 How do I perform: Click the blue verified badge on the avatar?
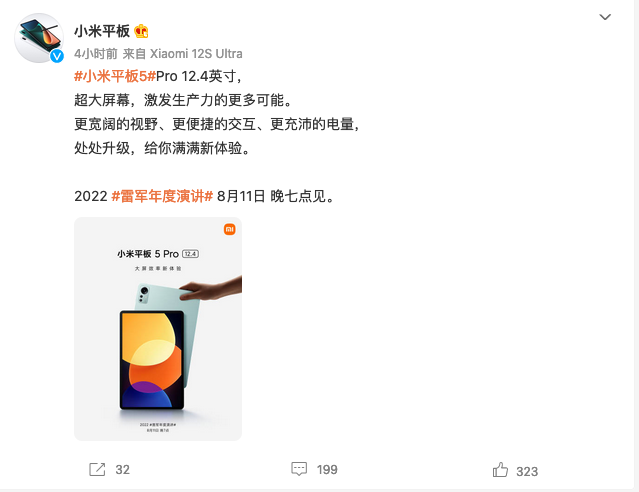point(57,56)
